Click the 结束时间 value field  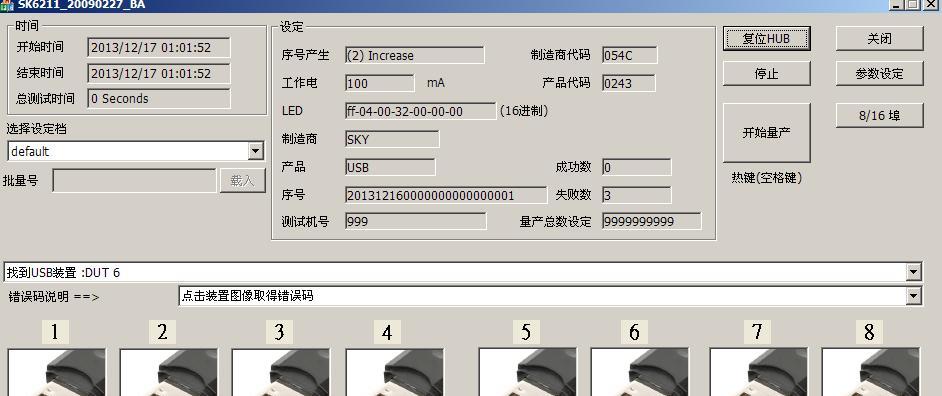[159, 73]
